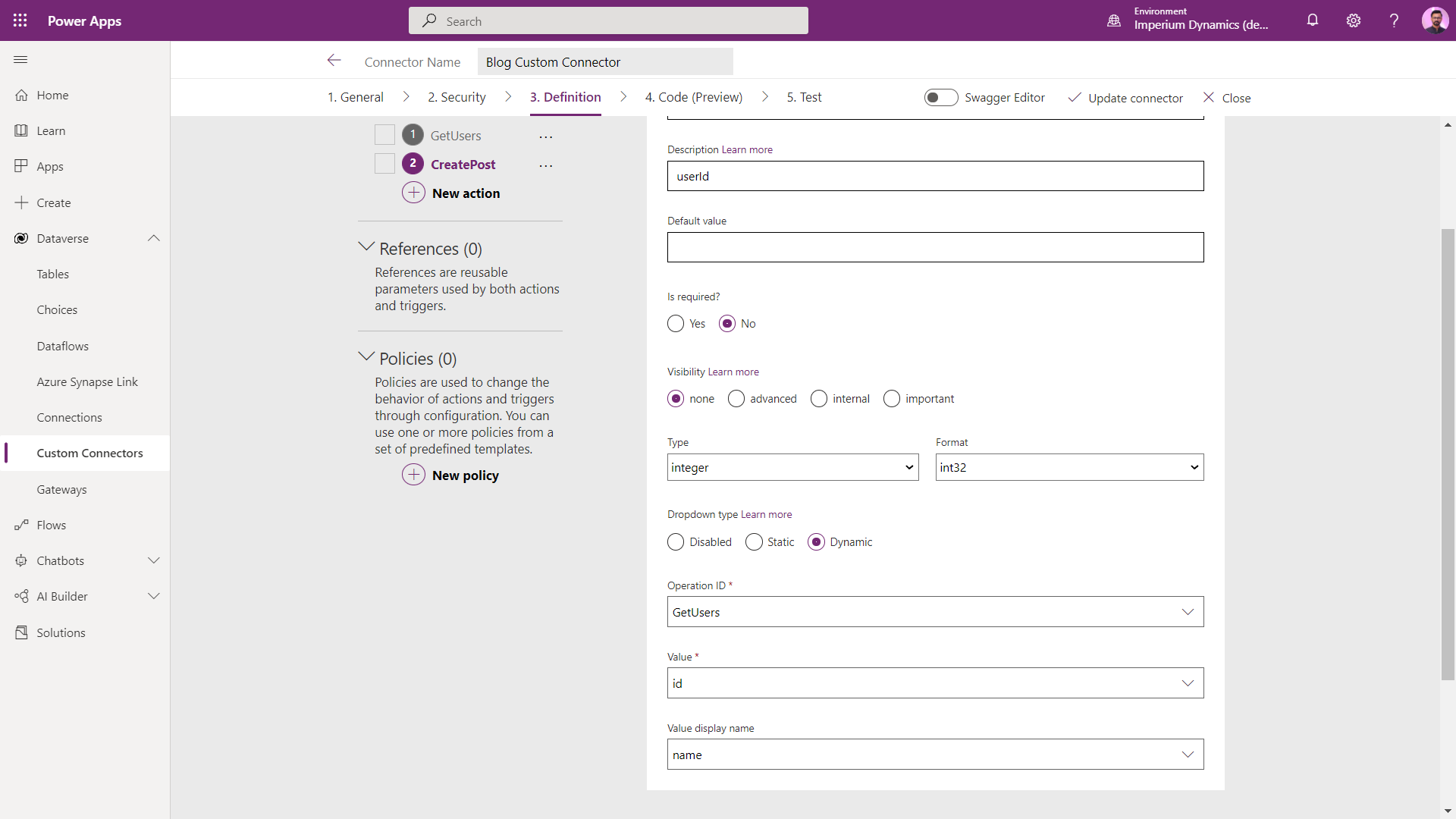
Task: Click the notifications bell icon
Action: coord(1313,20)
